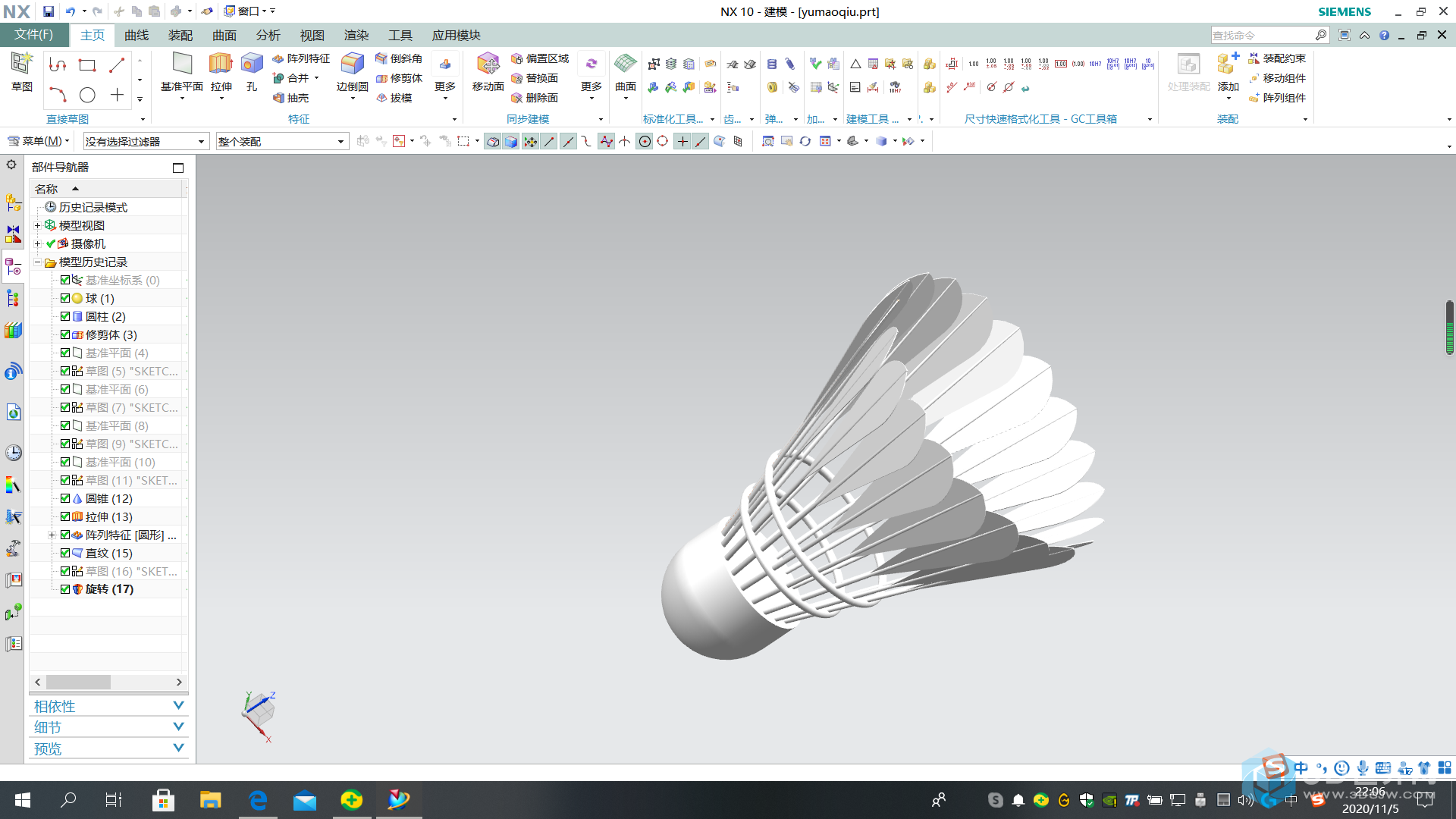Click the 移动组件 move component tool
This screenshot has width=1456, height=819.
point(1278,78)
